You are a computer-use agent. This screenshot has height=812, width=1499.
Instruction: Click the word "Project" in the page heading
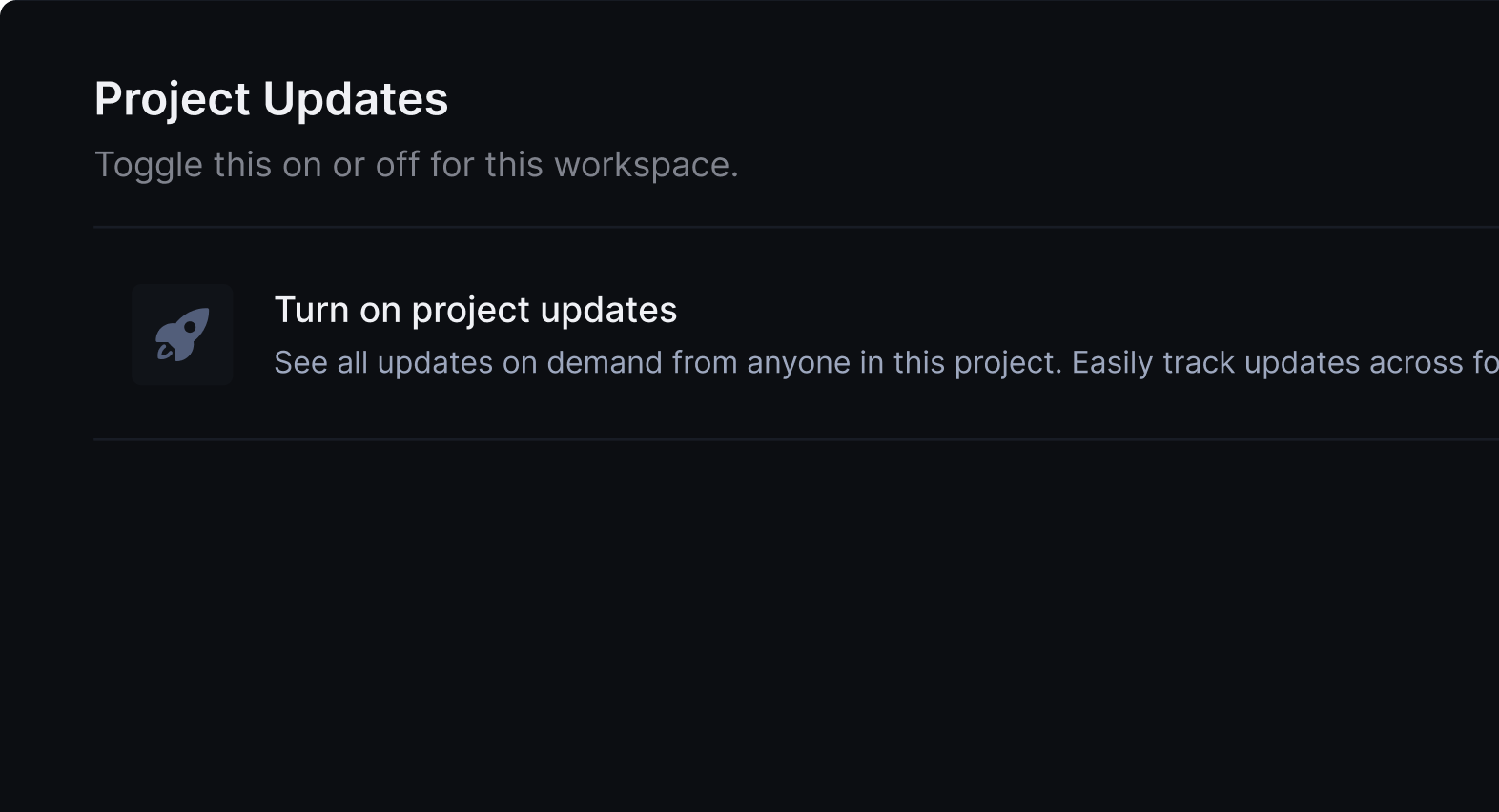172,99
